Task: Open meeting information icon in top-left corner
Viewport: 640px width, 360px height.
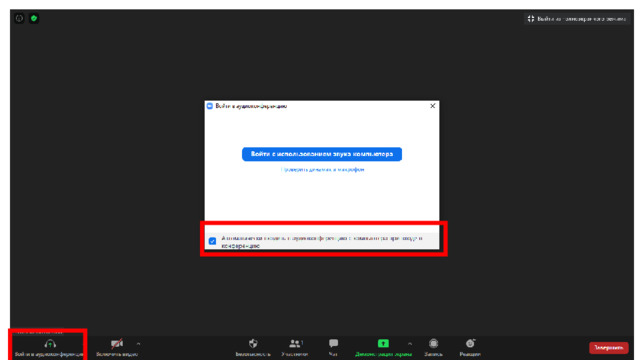Action: [19, 18]
